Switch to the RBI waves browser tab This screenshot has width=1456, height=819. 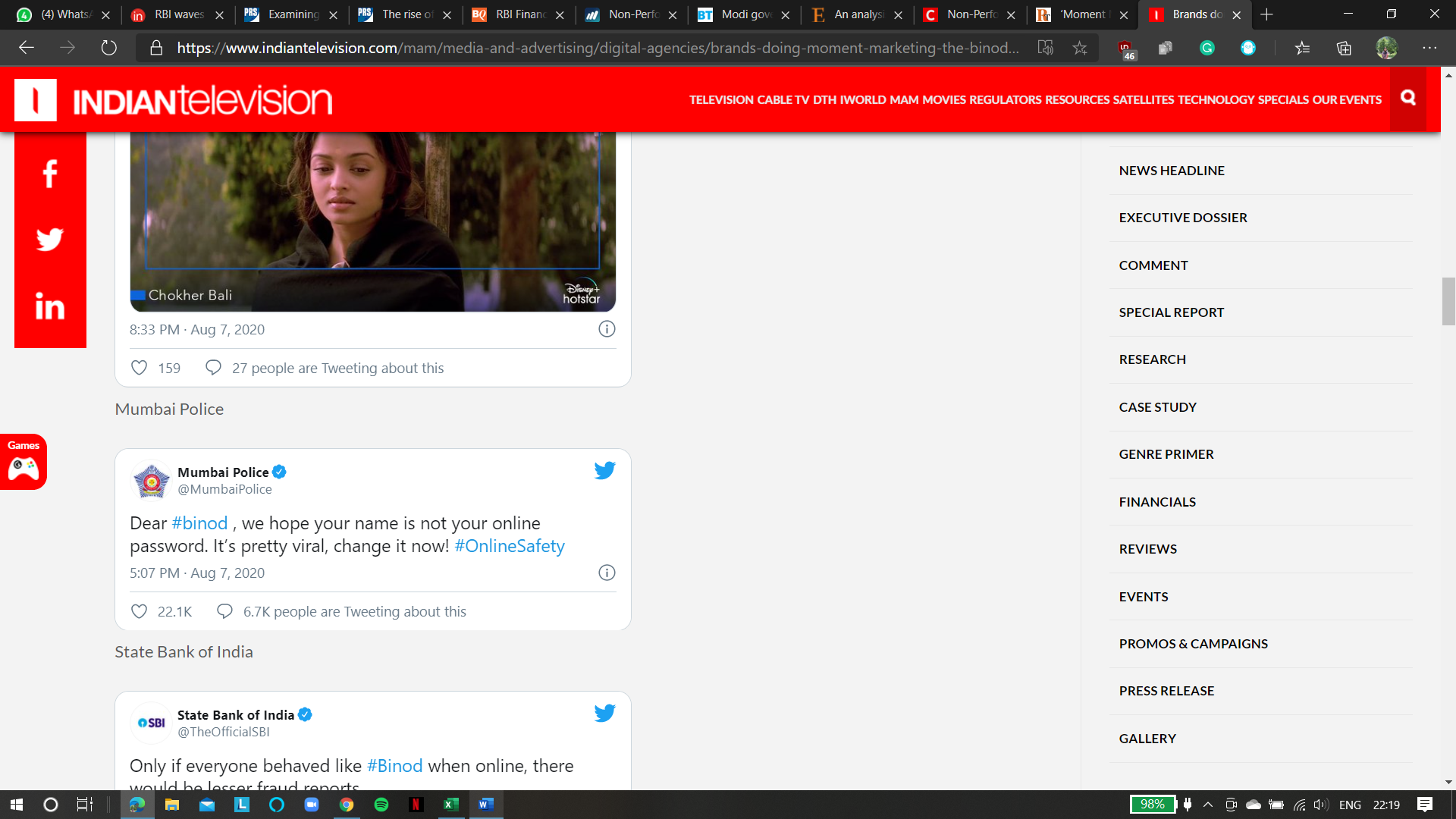coord(179,14)
